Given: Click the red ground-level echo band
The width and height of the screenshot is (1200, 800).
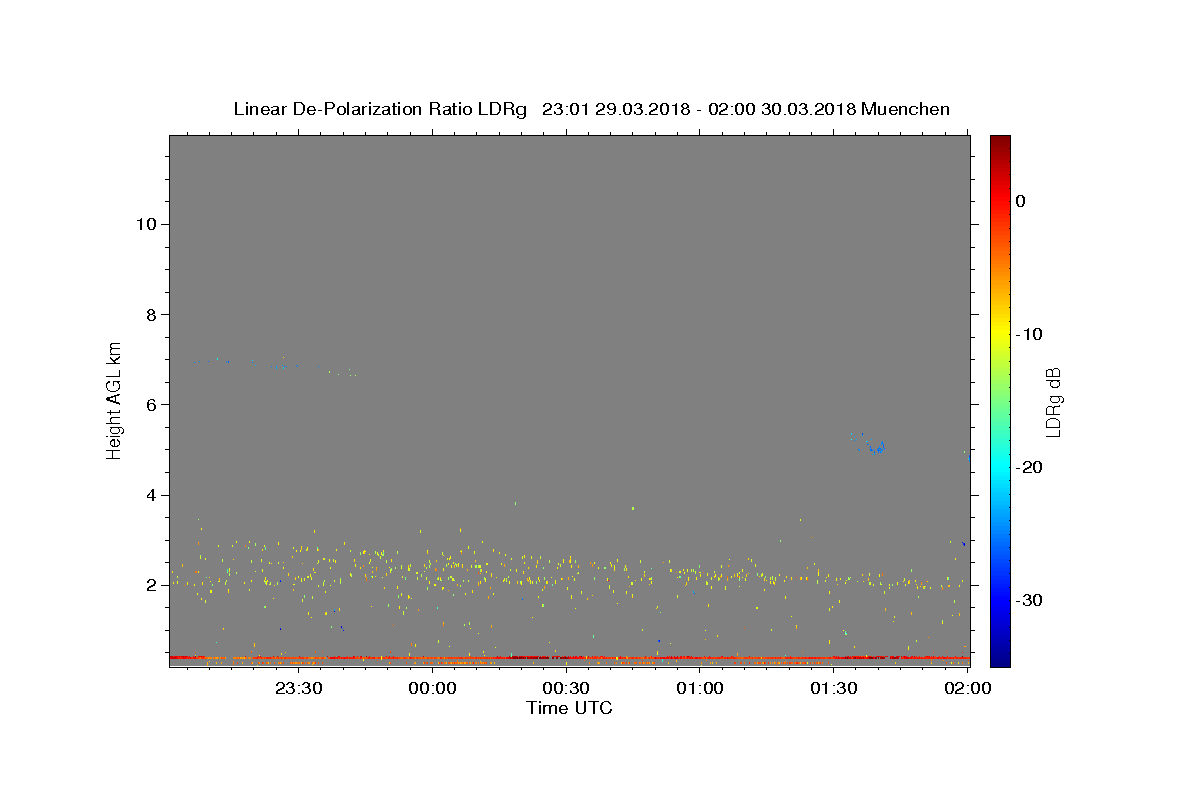Looking at the screenshot, I should click(x=569, y=658).
